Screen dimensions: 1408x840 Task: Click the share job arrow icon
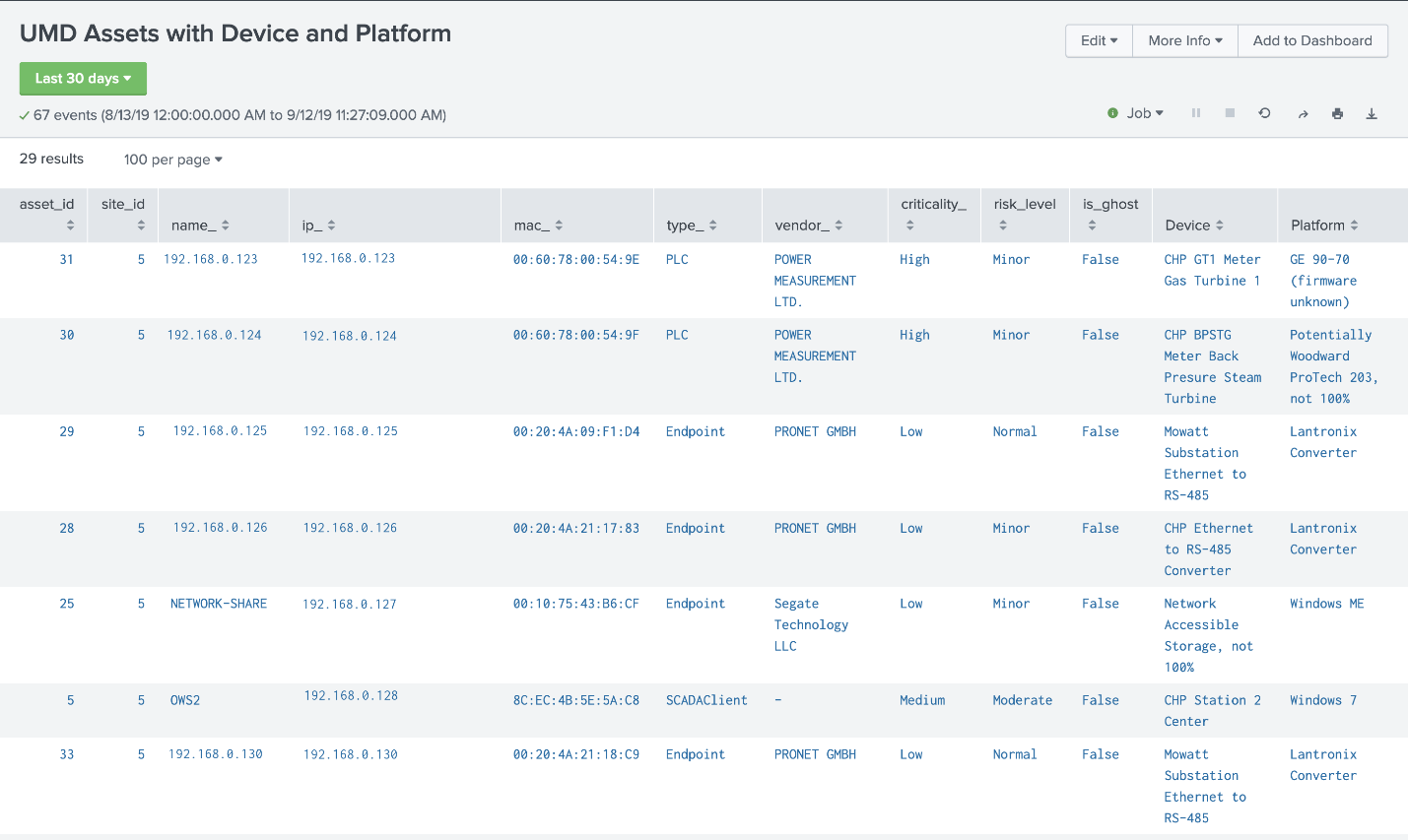coord(1303,114)
